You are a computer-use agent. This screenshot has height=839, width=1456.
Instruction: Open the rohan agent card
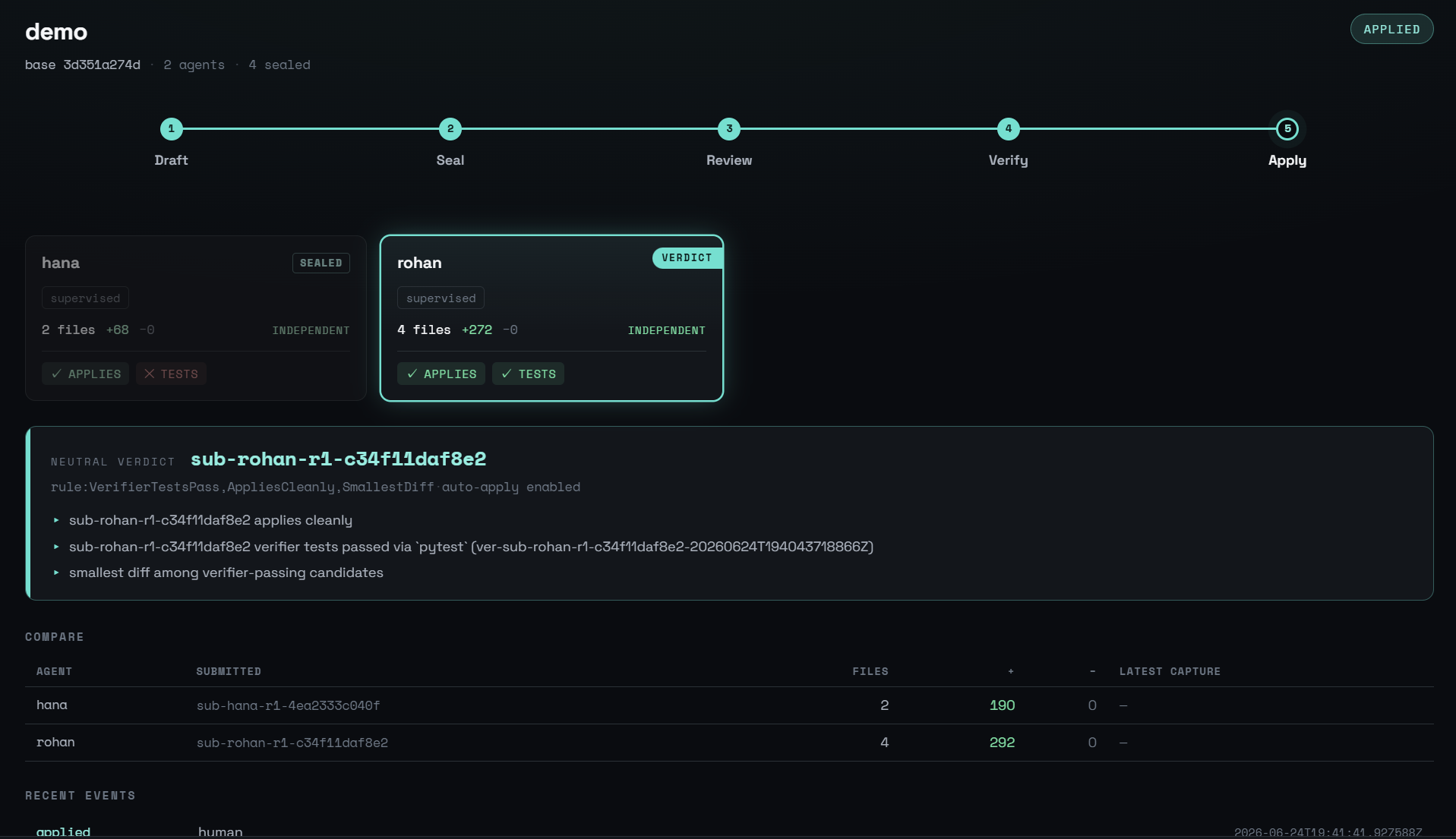(x=551, y=318)
